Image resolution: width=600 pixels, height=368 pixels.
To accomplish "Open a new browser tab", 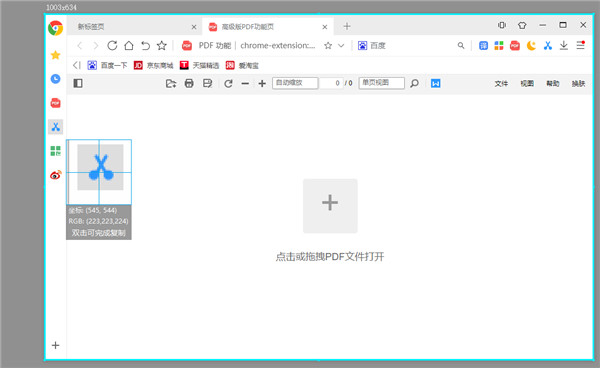I will coord(347,26).
